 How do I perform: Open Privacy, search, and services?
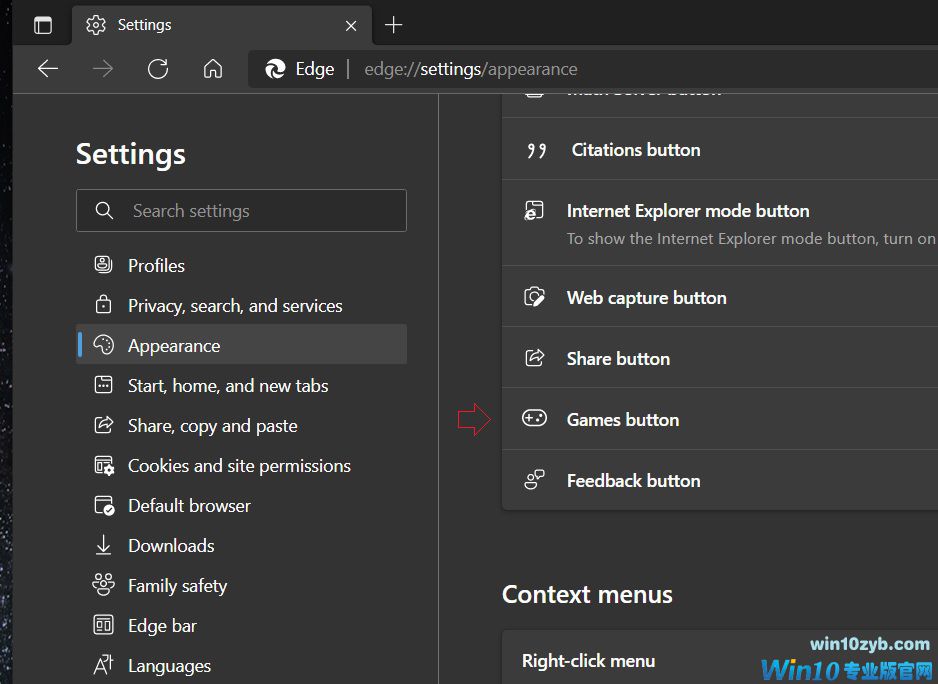coord(235,306)
